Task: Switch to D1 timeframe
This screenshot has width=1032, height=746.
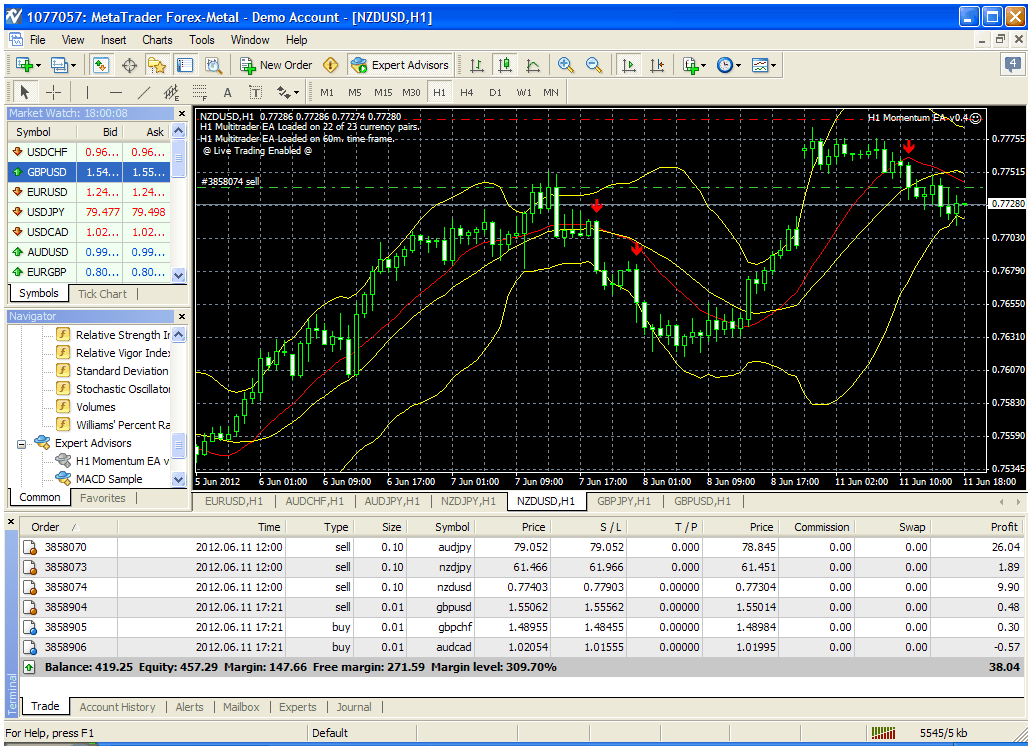Action: tap(495, 92)
